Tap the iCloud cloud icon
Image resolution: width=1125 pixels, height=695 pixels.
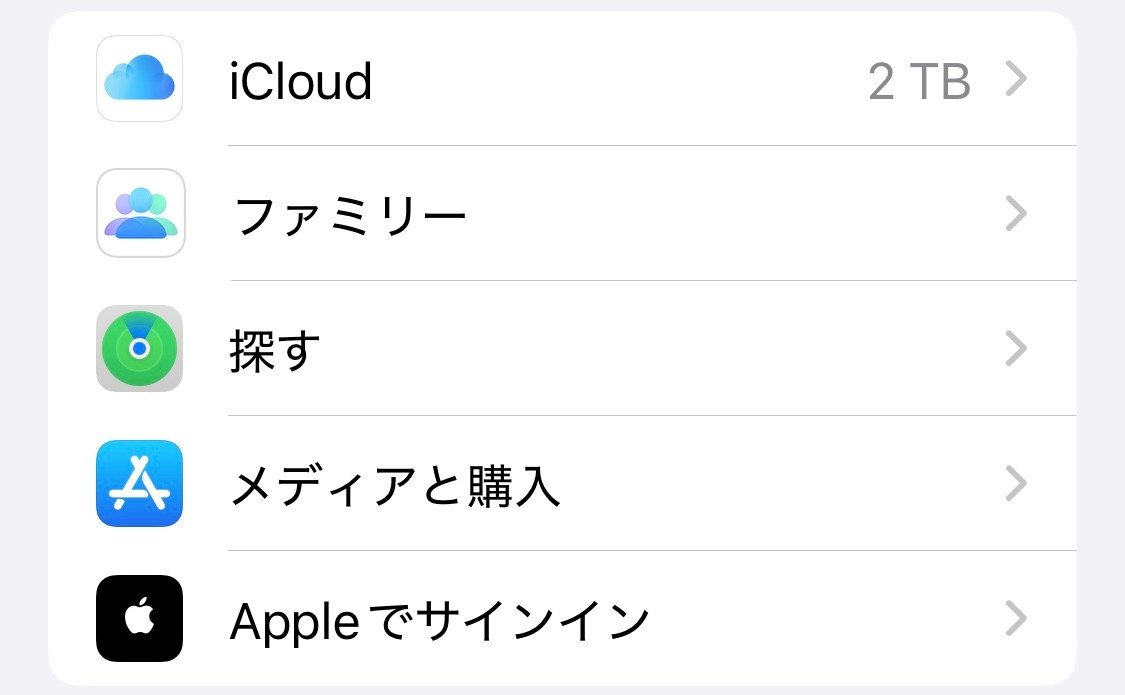[x=139, y=79]
